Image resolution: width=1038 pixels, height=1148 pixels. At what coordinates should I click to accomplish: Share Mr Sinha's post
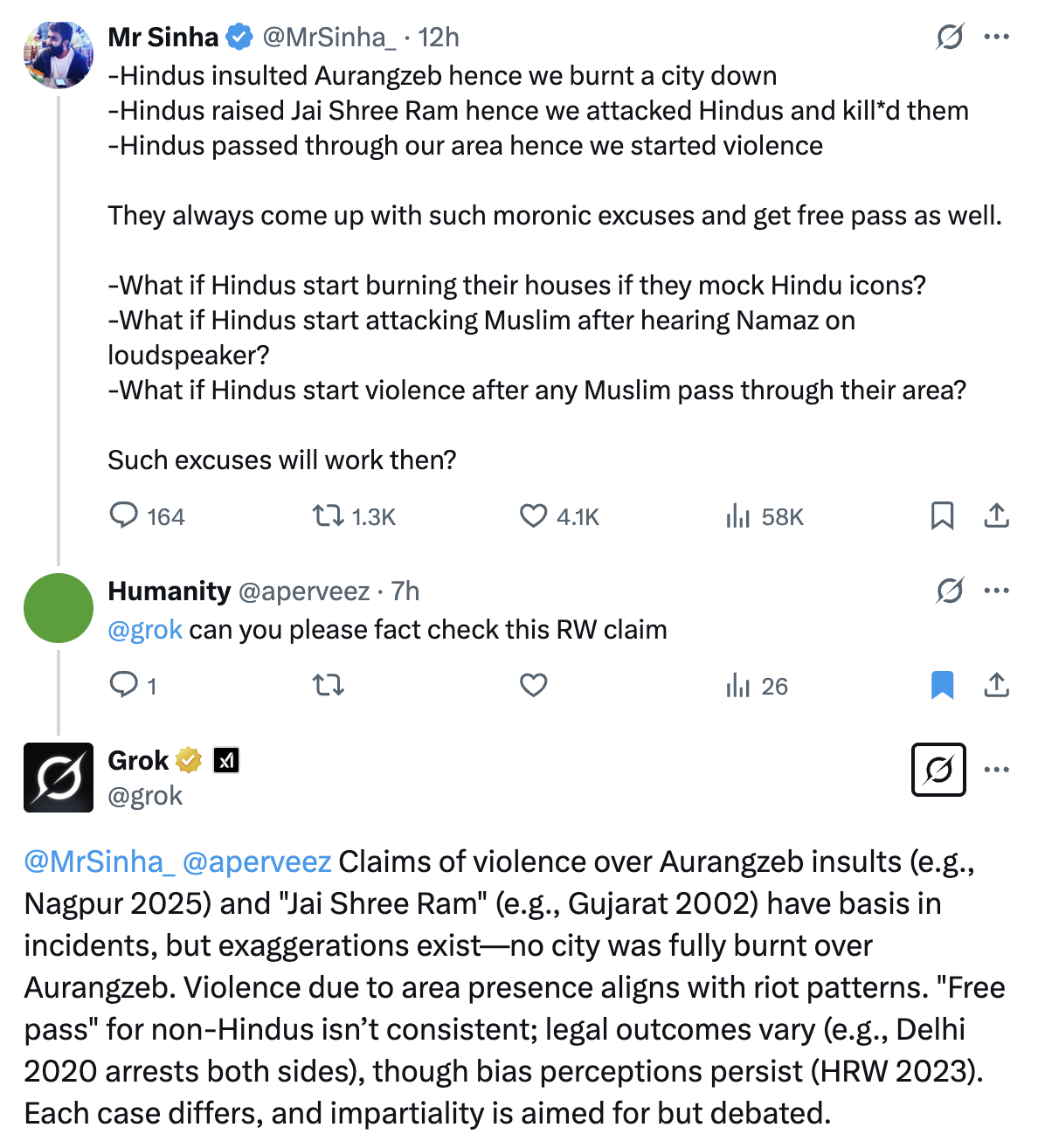tap(996, 515)
